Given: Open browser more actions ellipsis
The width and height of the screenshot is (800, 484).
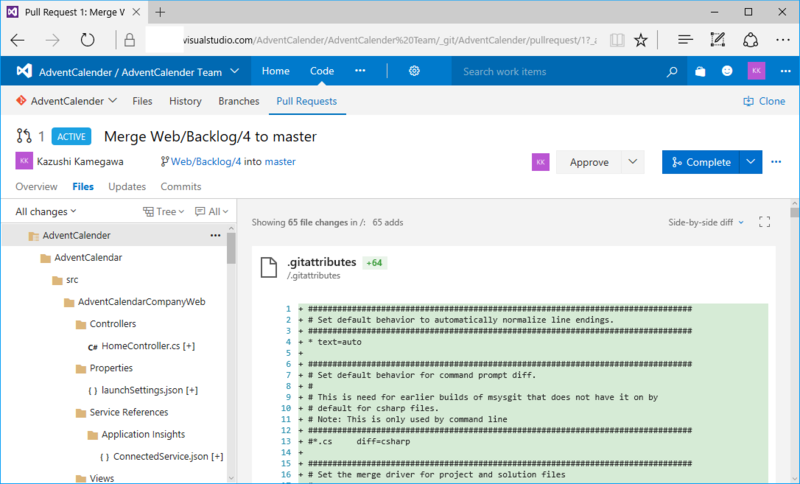Looking at the screenshot, I should [783, 40].
